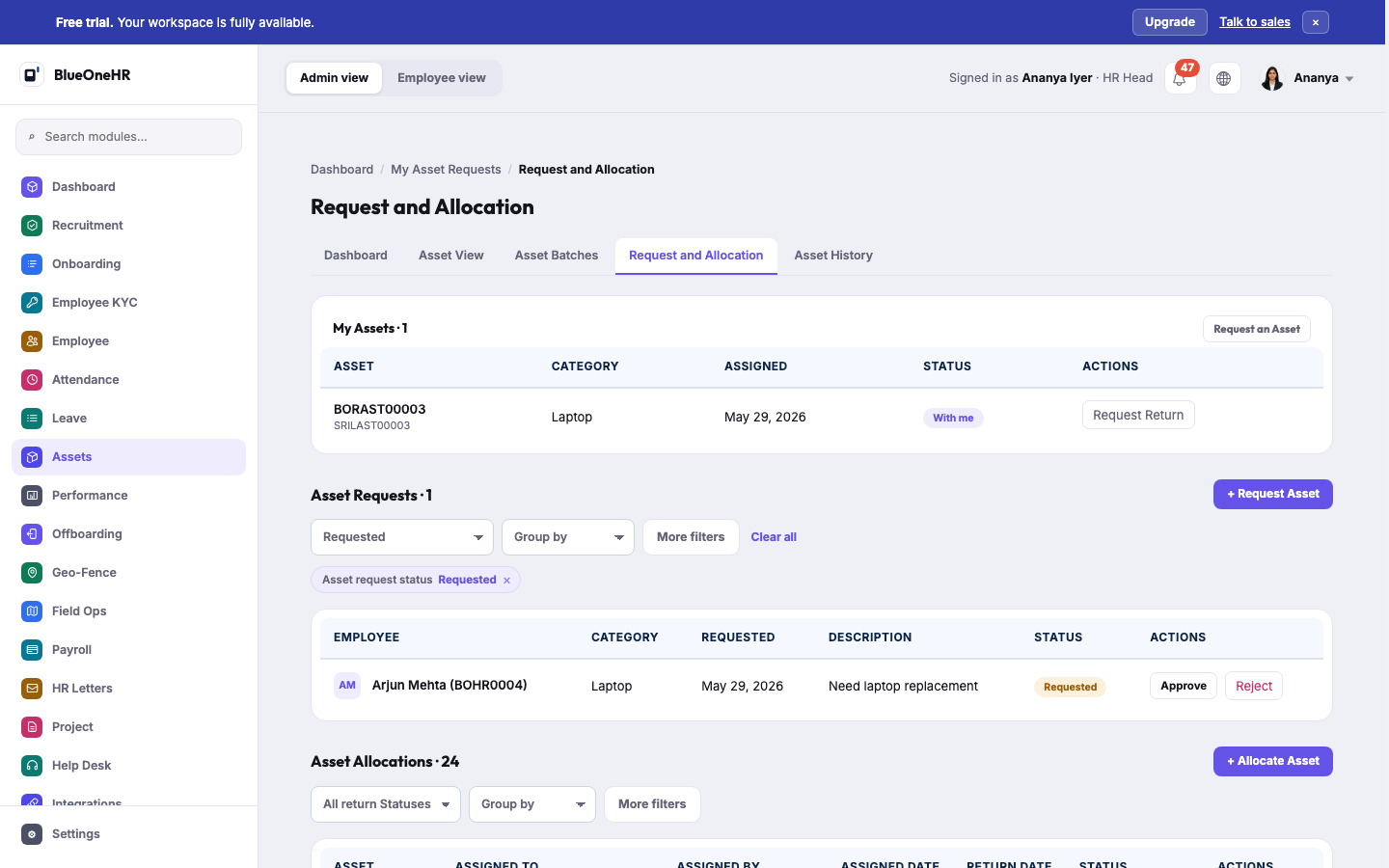Image resolution: width=1389 pixels, height=868 pixels.
Task: Expand Asset Requests Group by dropdown
Action: tap(568, 537)
